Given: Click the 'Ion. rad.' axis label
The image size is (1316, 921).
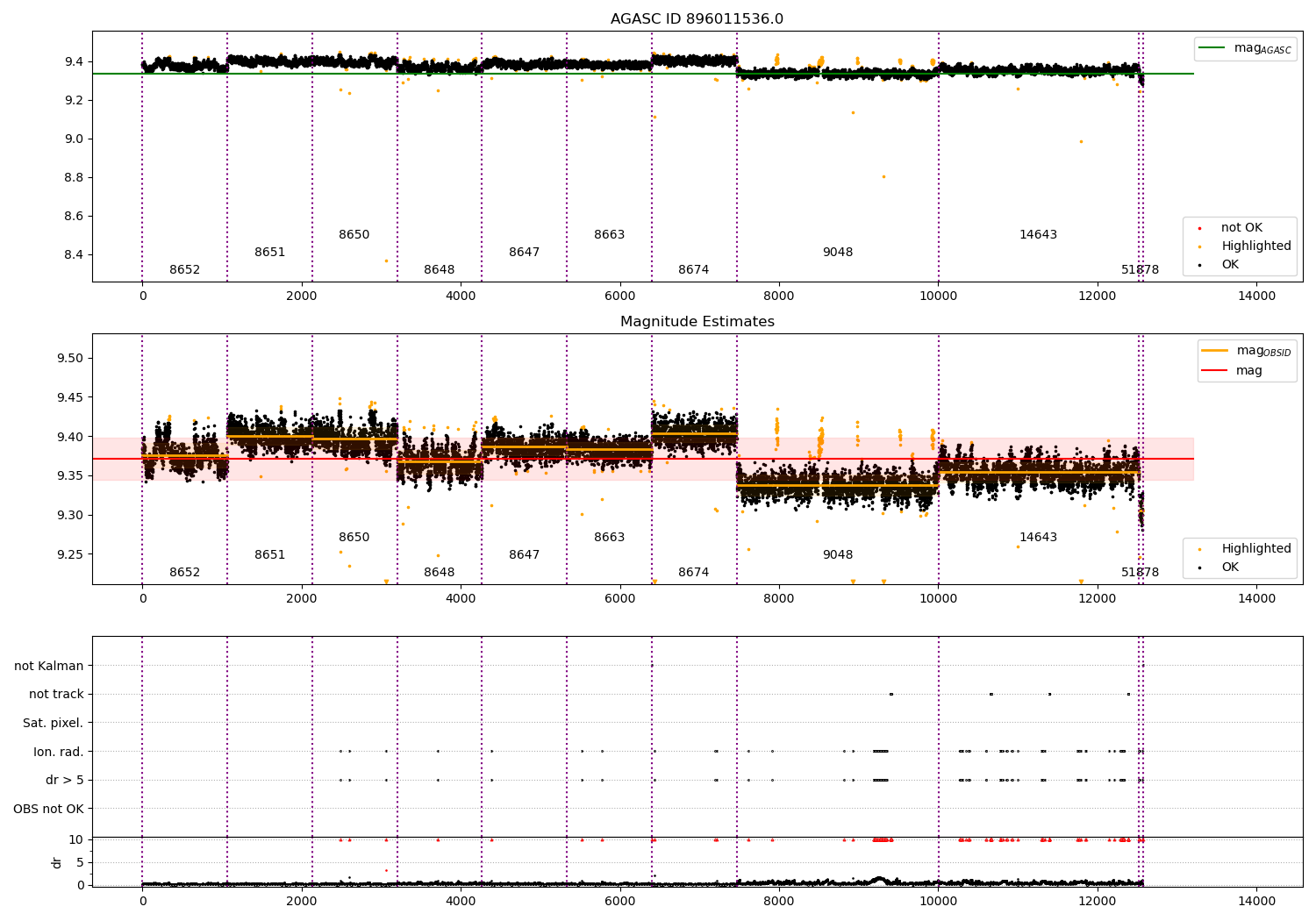Looking at the screenshot, I should (59, 752).
